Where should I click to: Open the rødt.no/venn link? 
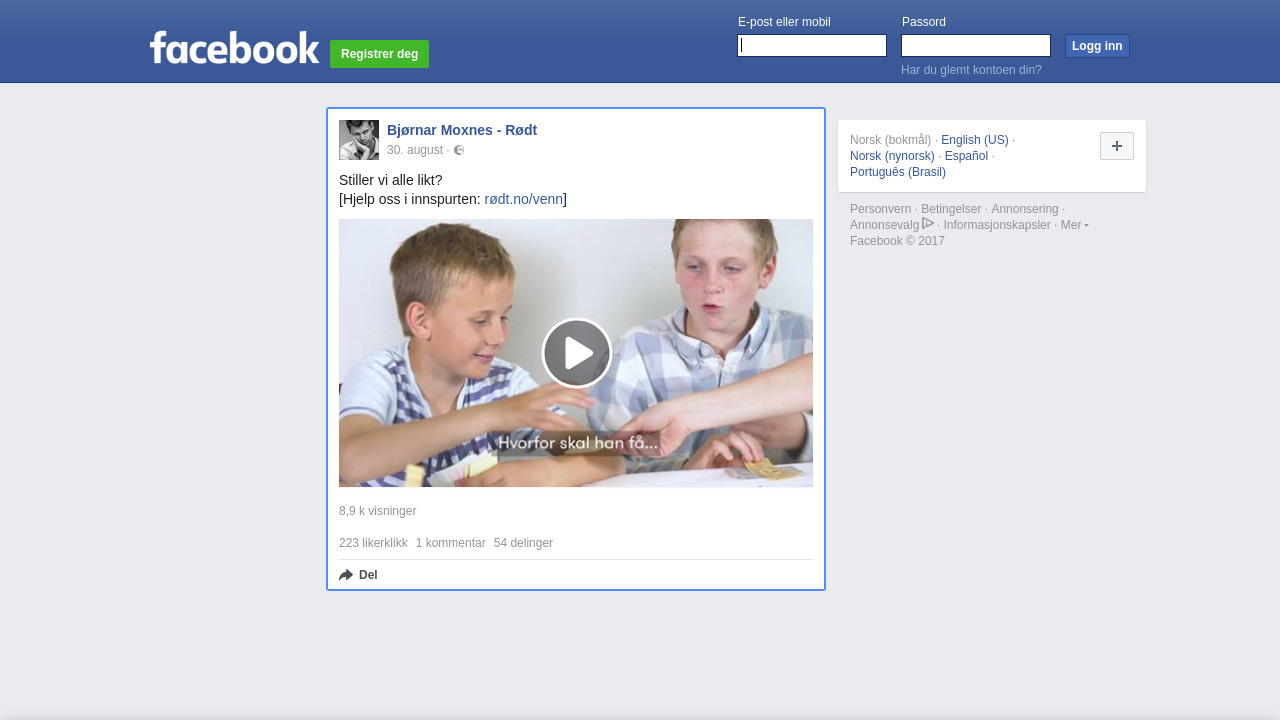[524, 199]
